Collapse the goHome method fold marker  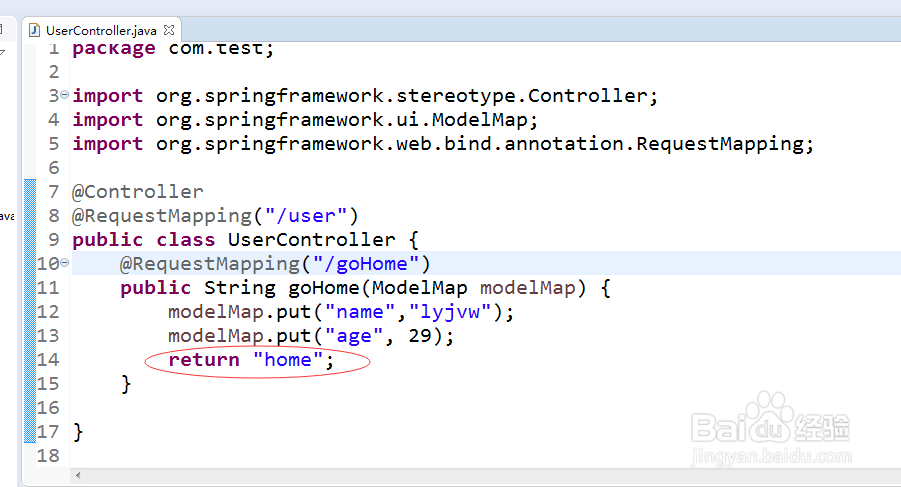point(65,263)
